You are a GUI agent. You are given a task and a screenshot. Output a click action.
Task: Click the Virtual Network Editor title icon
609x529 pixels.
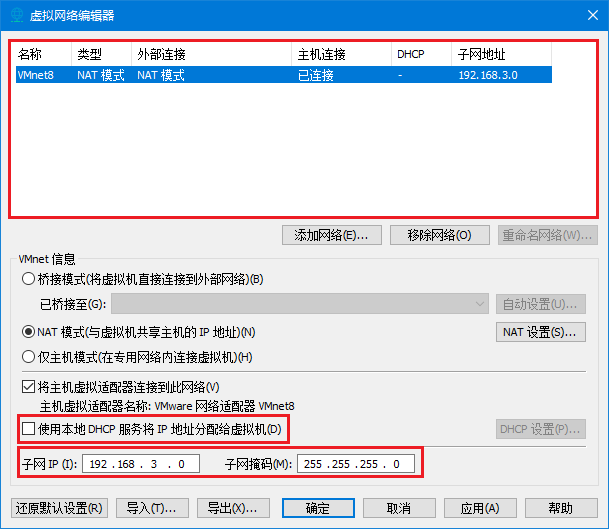coord(15,15)
